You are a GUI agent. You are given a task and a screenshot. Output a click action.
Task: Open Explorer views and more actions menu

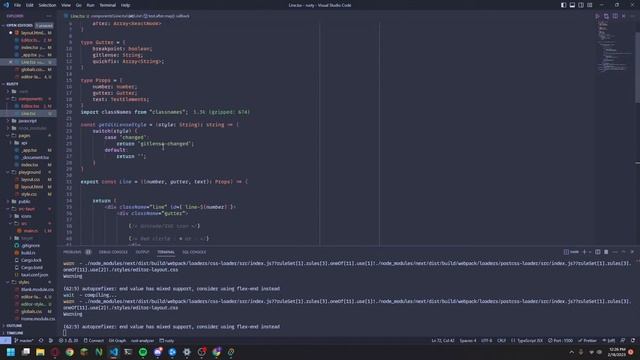[x=49, y=16]
